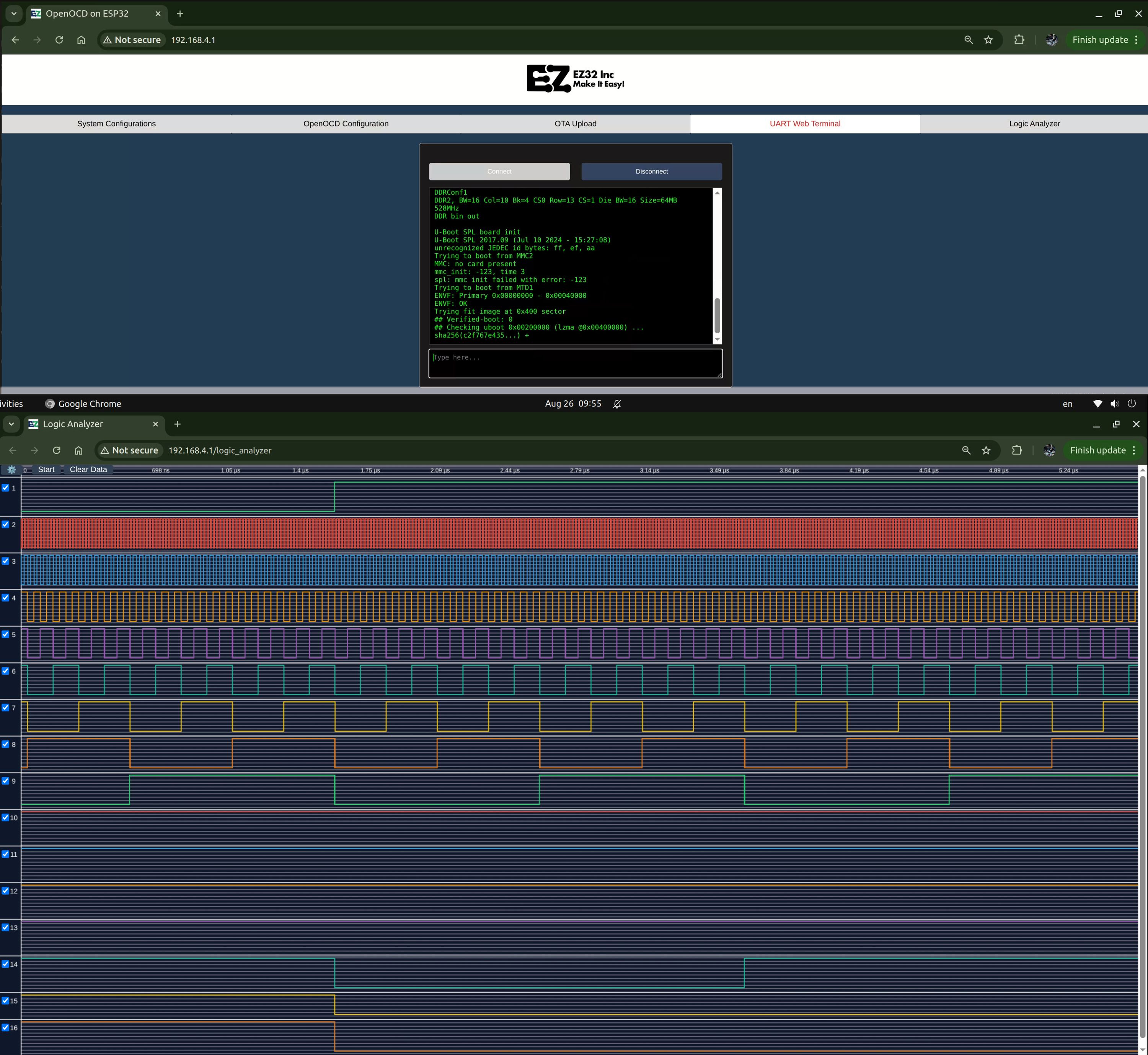The height and width of the screenshot is (1055, 1148).
Task: Expand tab search chevron in lower browser
Action: click(11, 424)
